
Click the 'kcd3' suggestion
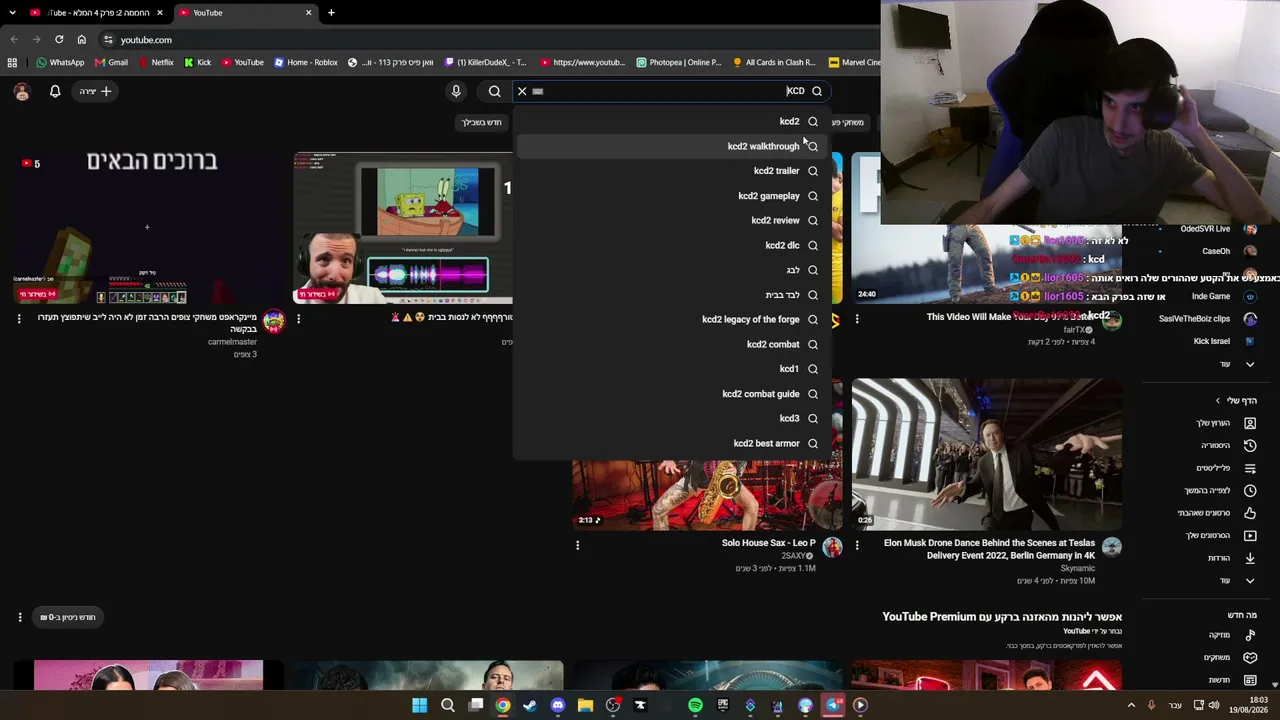(x=672, y=418)
